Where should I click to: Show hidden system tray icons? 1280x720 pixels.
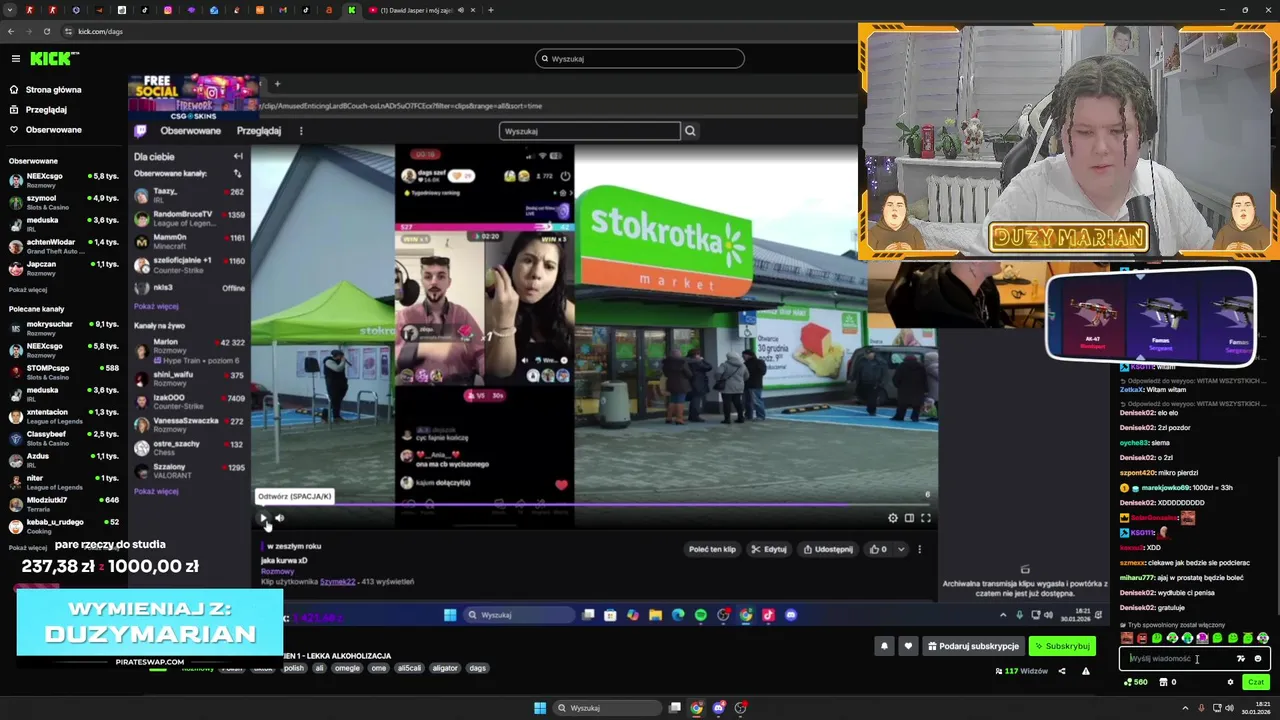coord(1187,708)
